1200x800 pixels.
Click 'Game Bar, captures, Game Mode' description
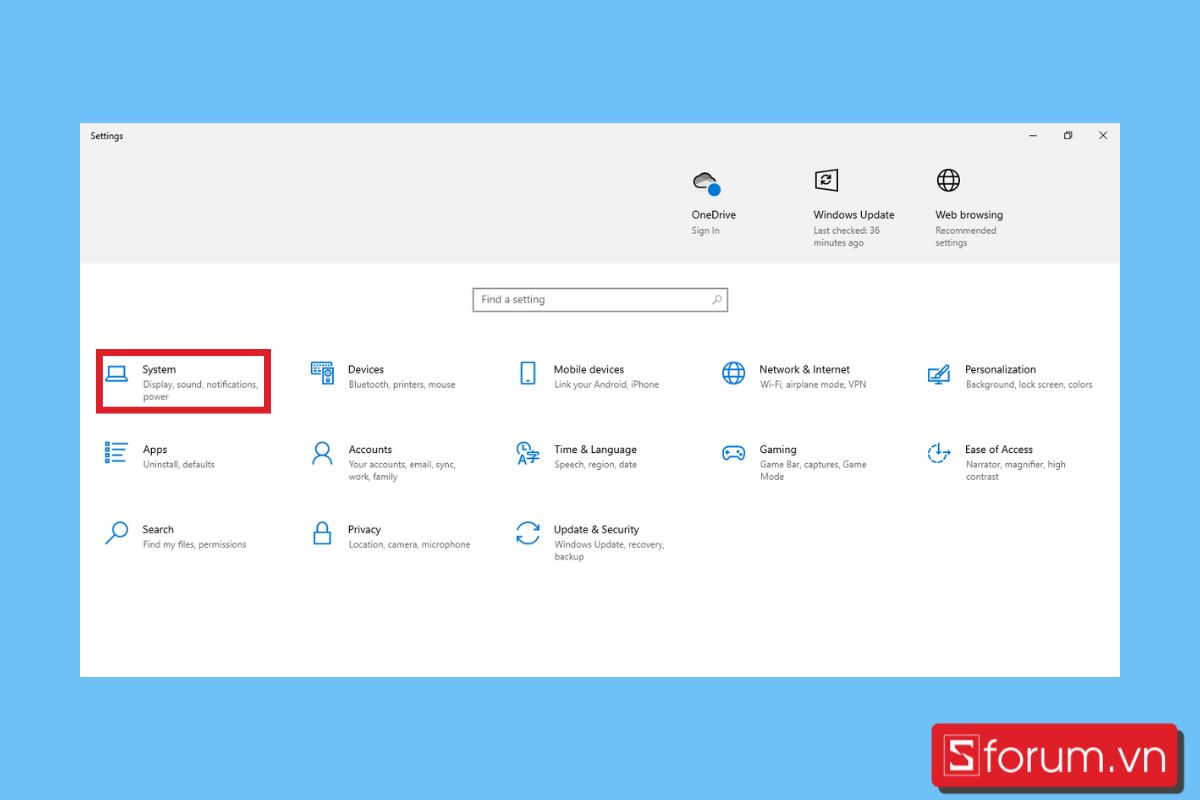813,471
